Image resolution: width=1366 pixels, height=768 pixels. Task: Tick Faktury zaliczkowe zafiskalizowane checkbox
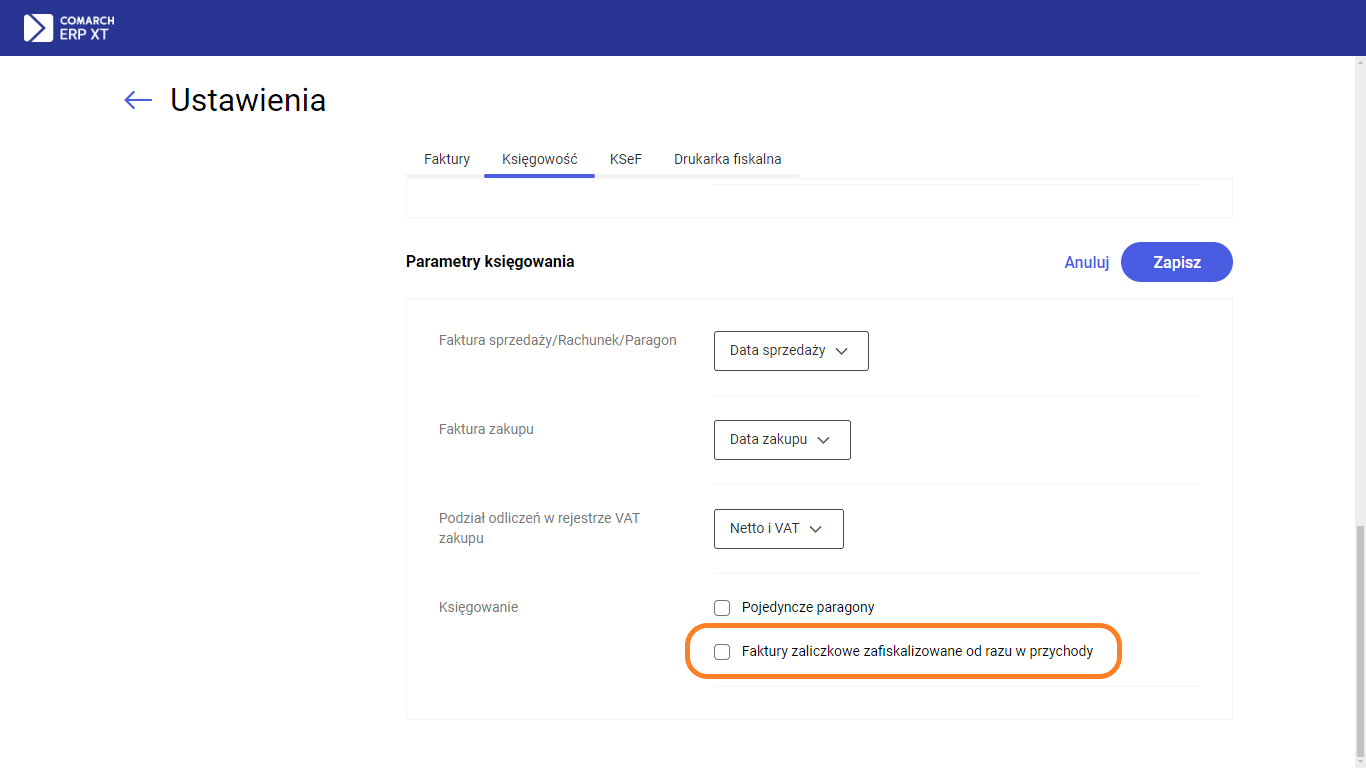(722, 652)
